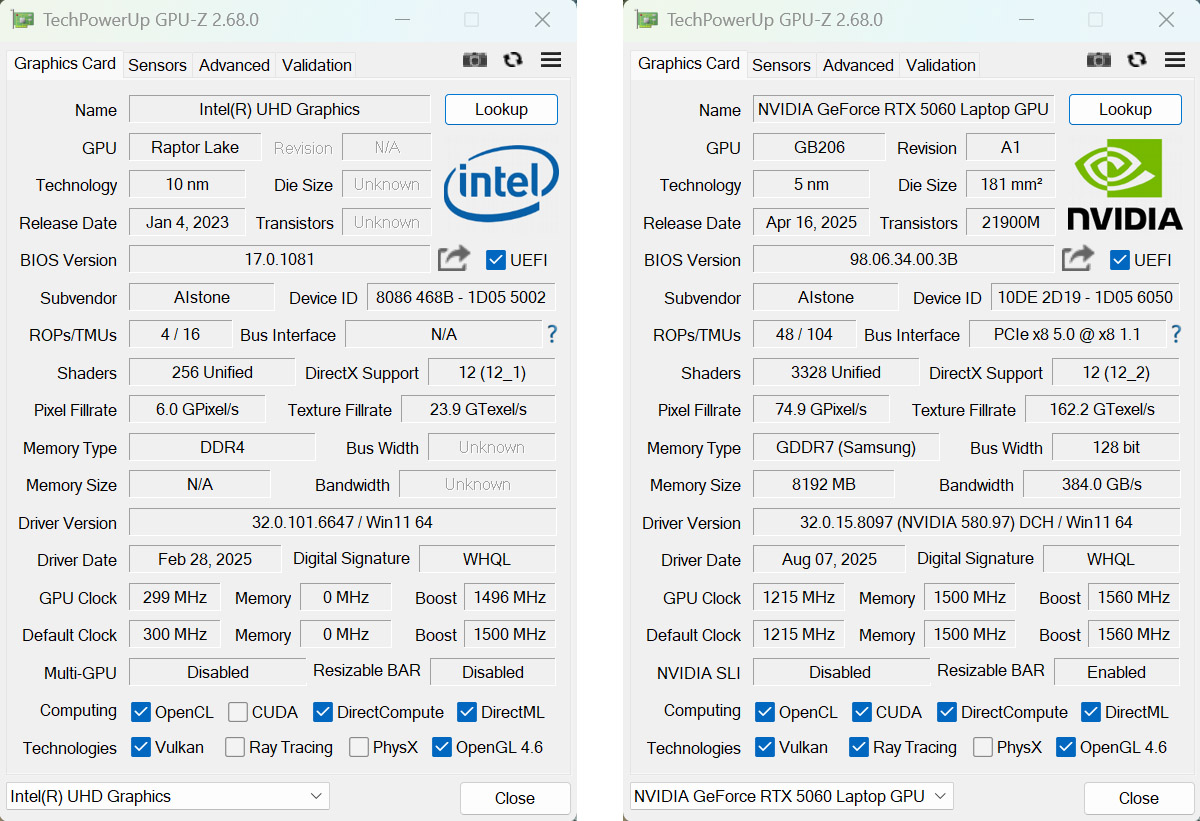Click the camera icon in NVIDIA window
1200x821 pixels.
(1099, 60)
